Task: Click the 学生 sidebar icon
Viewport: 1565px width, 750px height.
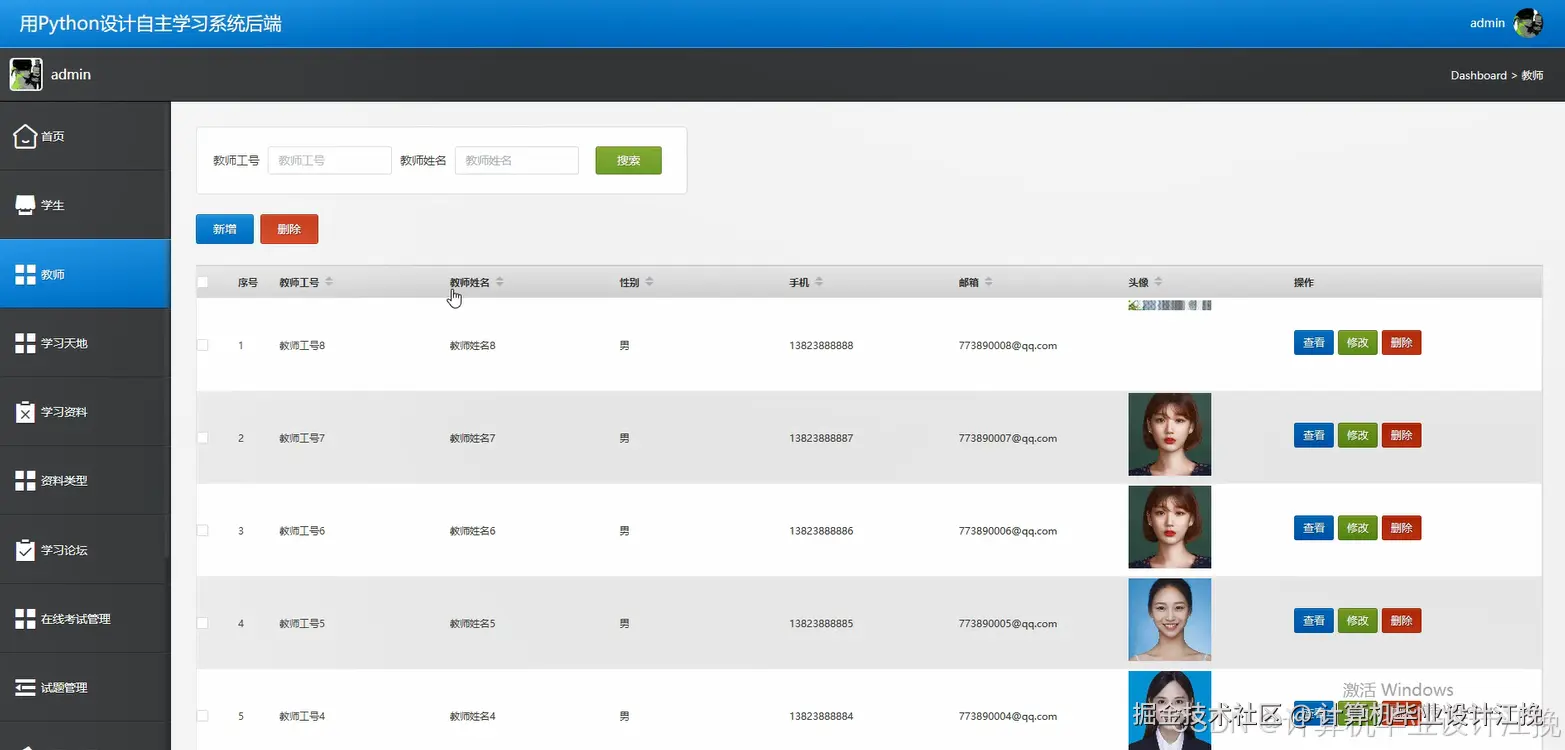Action: pyautogui.click(x=25, y=205)
